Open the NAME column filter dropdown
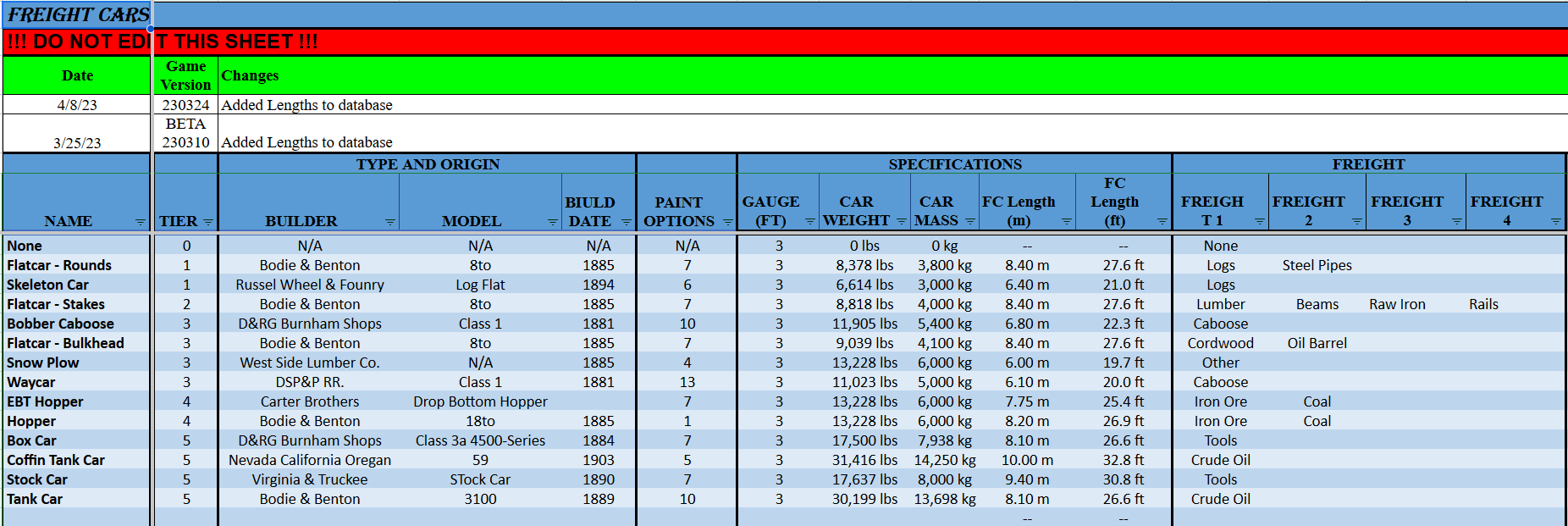Image resolution: width=1568 pixels, height=526 pixels. [x=141, y=222]
